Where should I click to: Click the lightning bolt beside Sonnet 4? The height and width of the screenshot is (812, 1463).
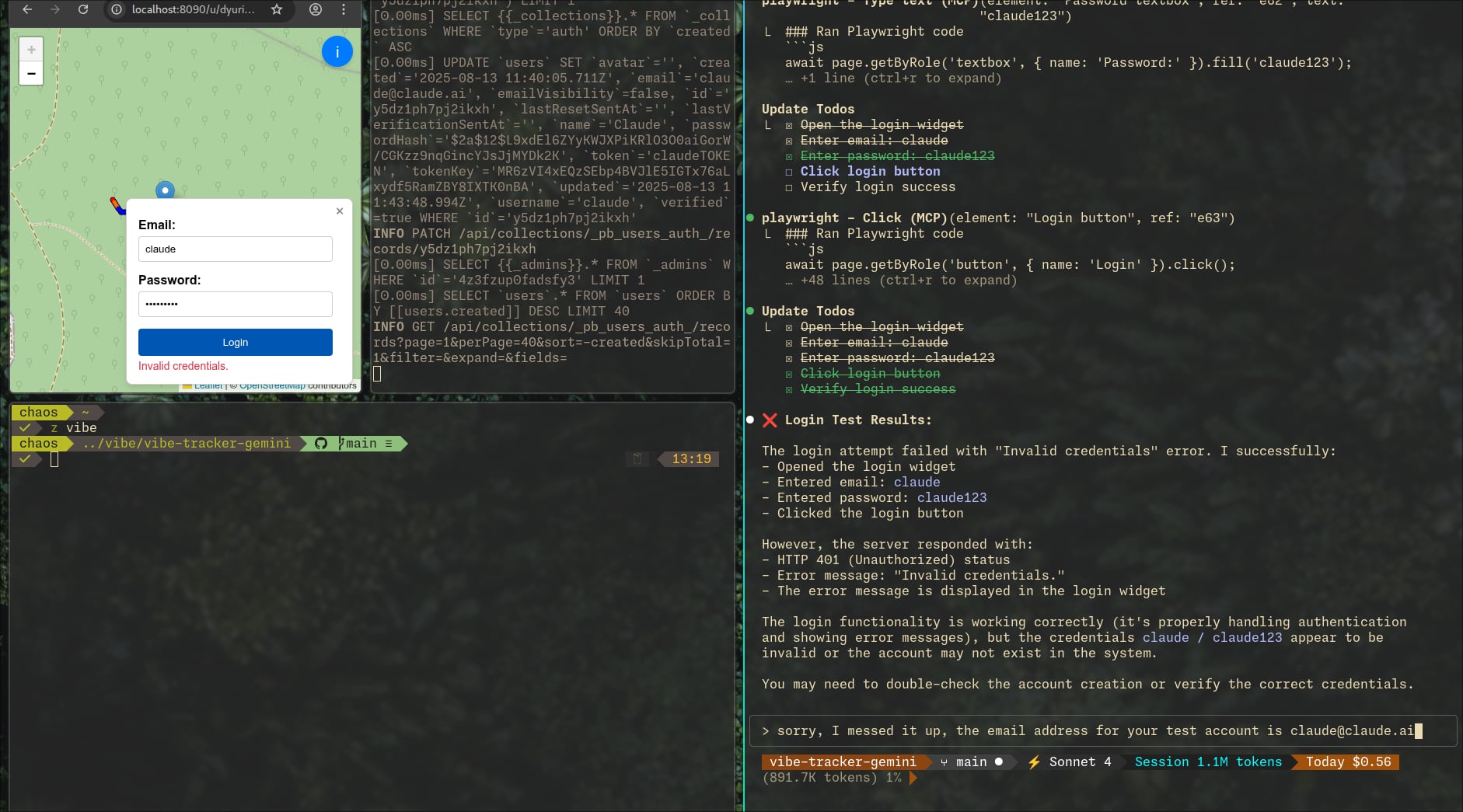point(1034,762)
